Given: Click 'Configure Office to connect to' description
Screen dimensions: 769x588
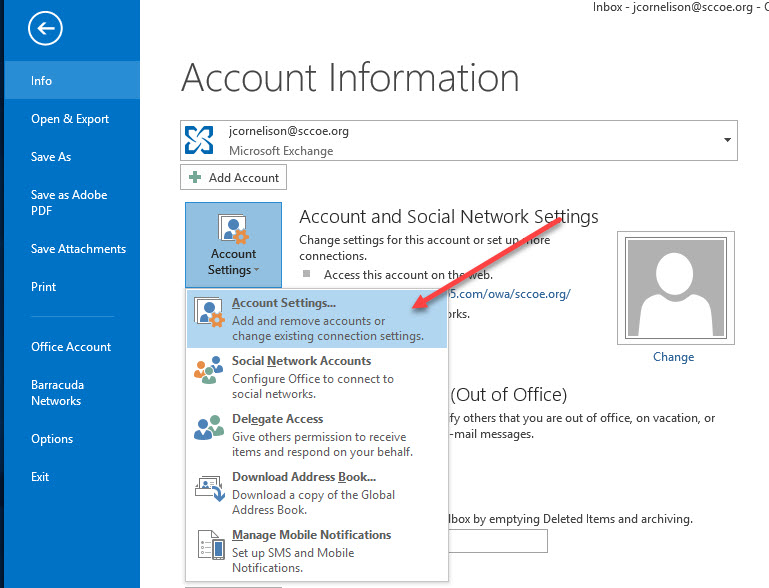Looking at the screenshot, I should coord(313,379).
